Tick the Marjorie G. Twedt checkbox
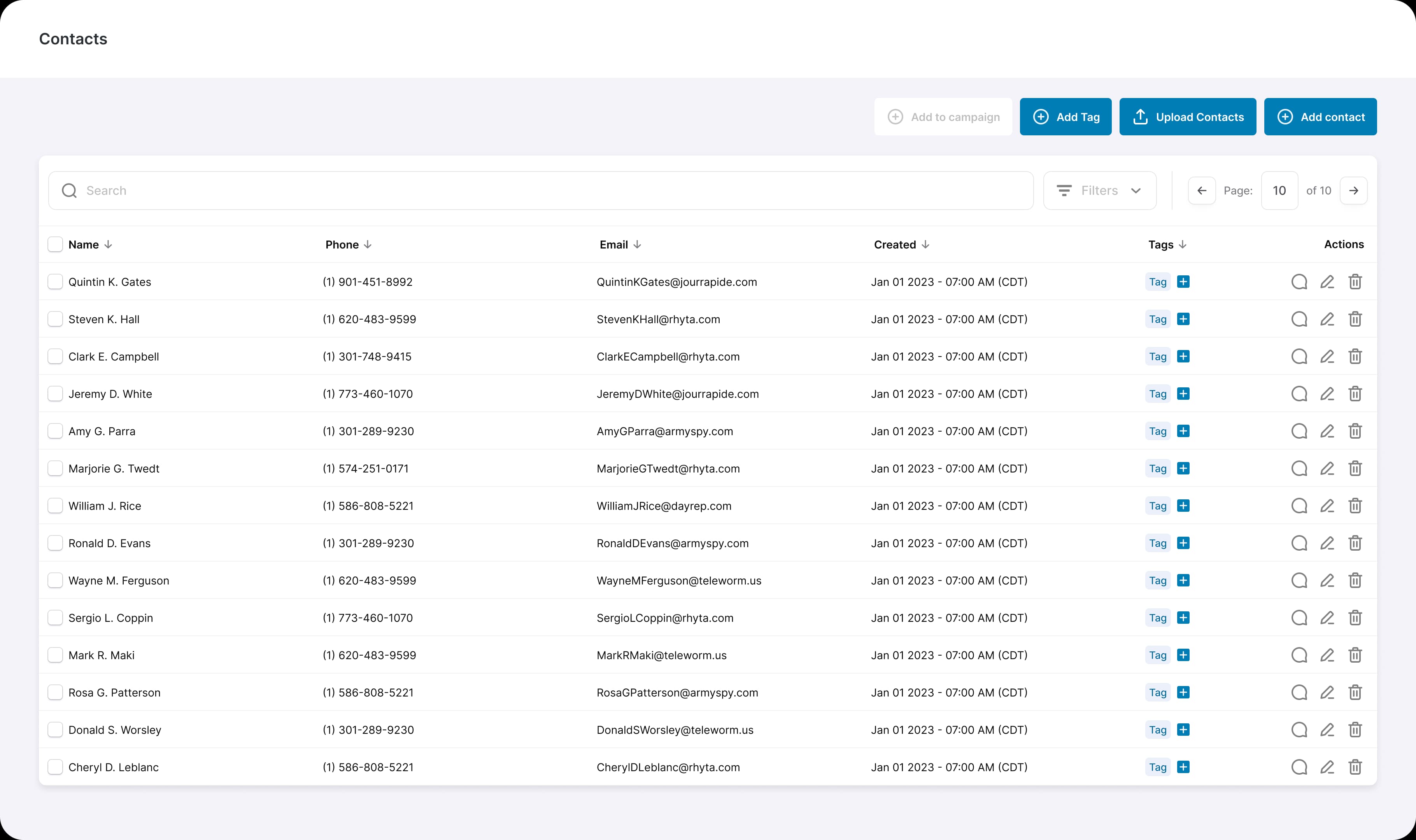 pyautogui.click(x=55, y=469)
